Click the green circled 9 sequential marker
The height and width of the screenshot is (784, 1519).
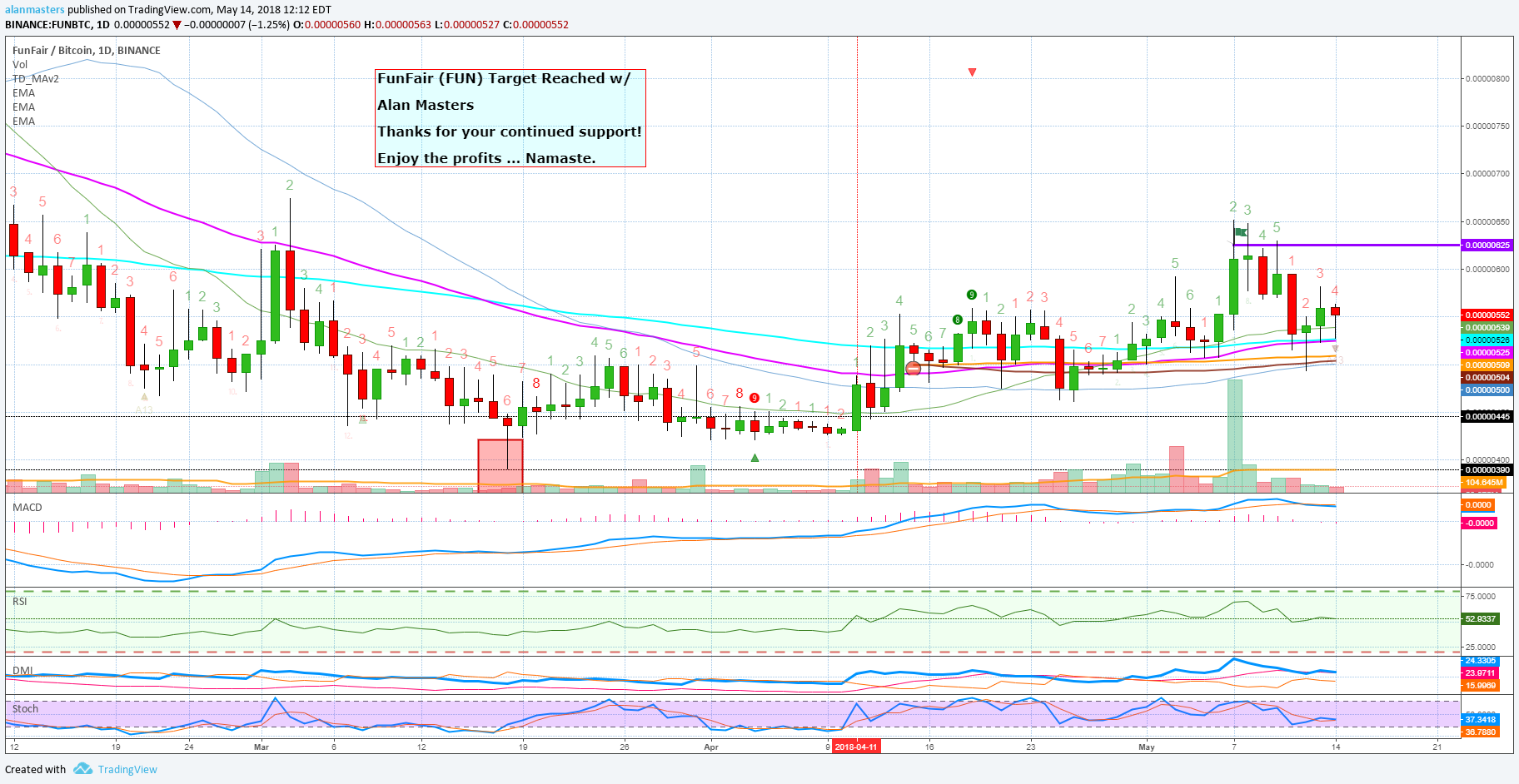tap(971, 295)
